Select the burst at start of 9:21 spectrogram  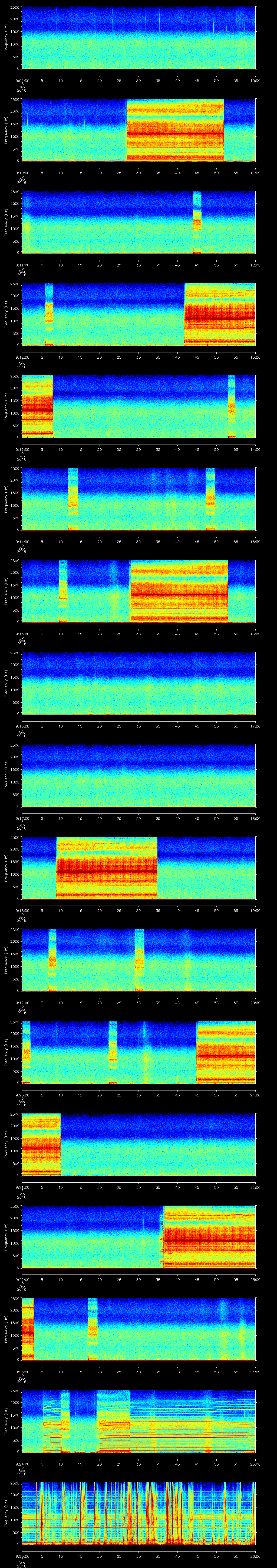(x=41, y=1144)
